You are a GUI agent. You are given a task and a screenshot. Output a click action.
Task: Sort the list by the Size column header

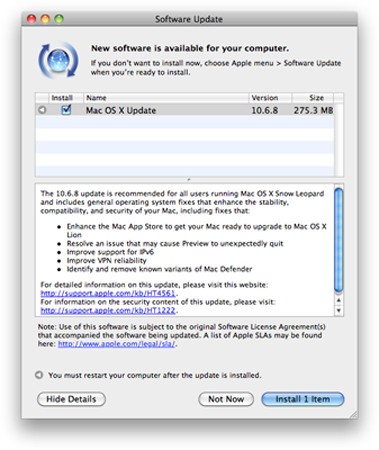click(313, 98)
